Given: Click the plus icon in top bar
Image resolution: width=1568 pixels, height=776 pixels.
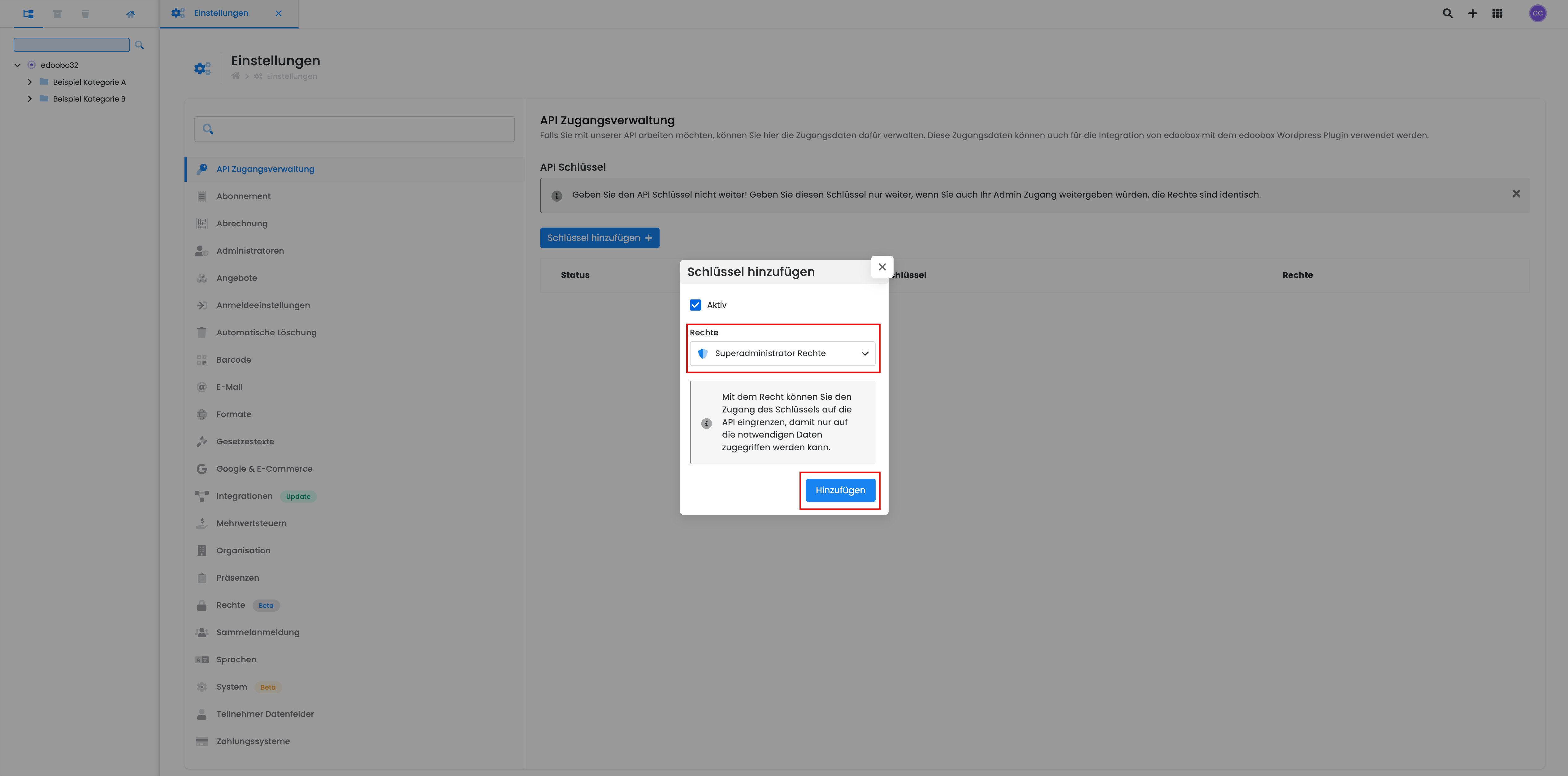Looking at the screenshot, I should pos(1472,13).
